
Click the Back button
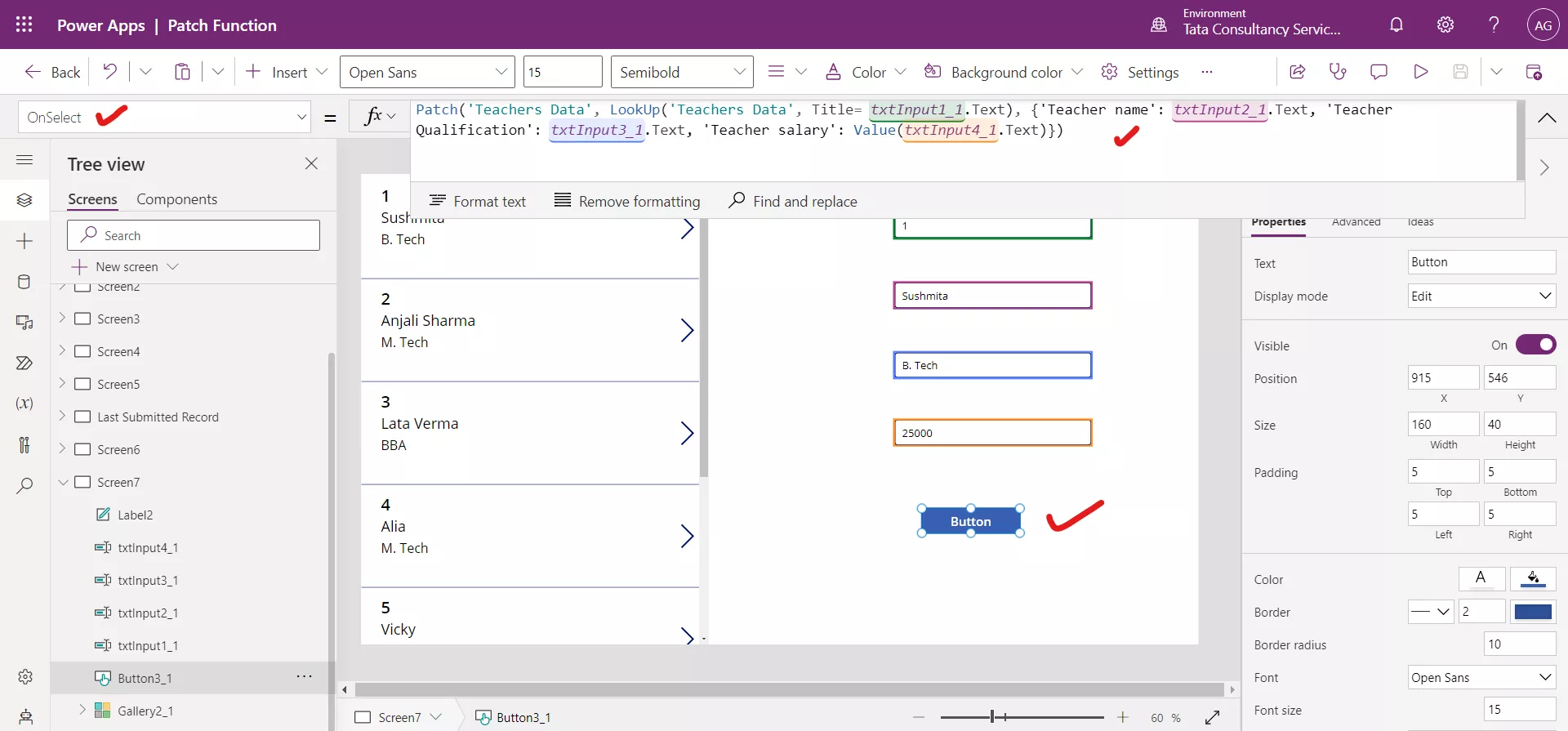(52, 72)
